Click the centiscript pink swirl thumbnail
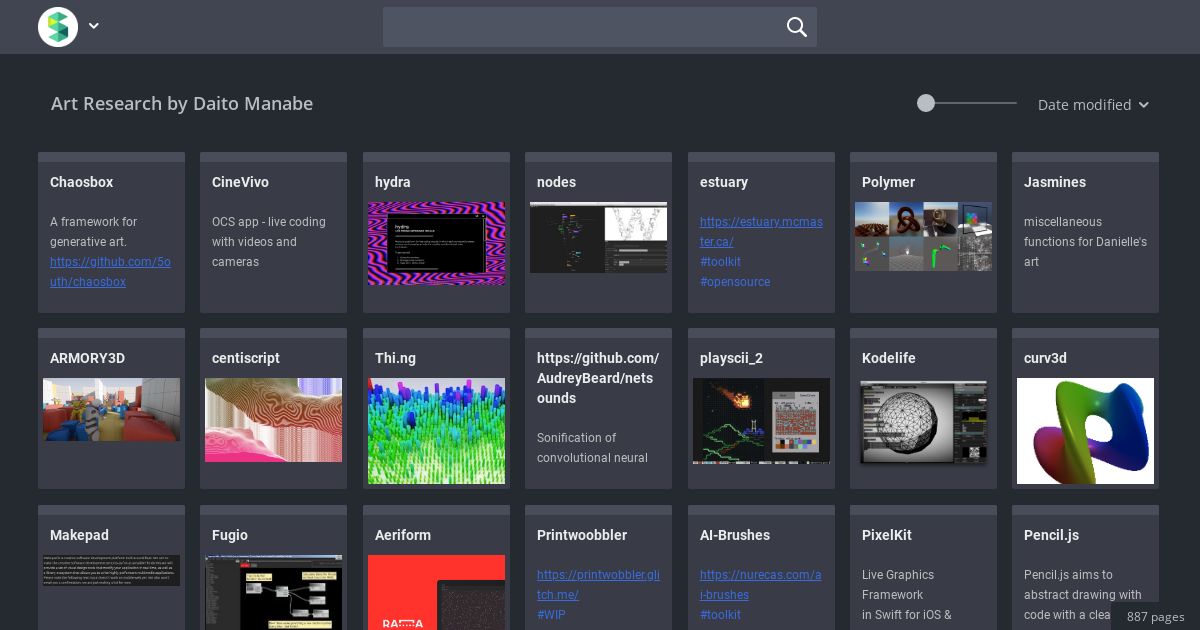Screen dimensions: 1200x630 click(273, 420)
